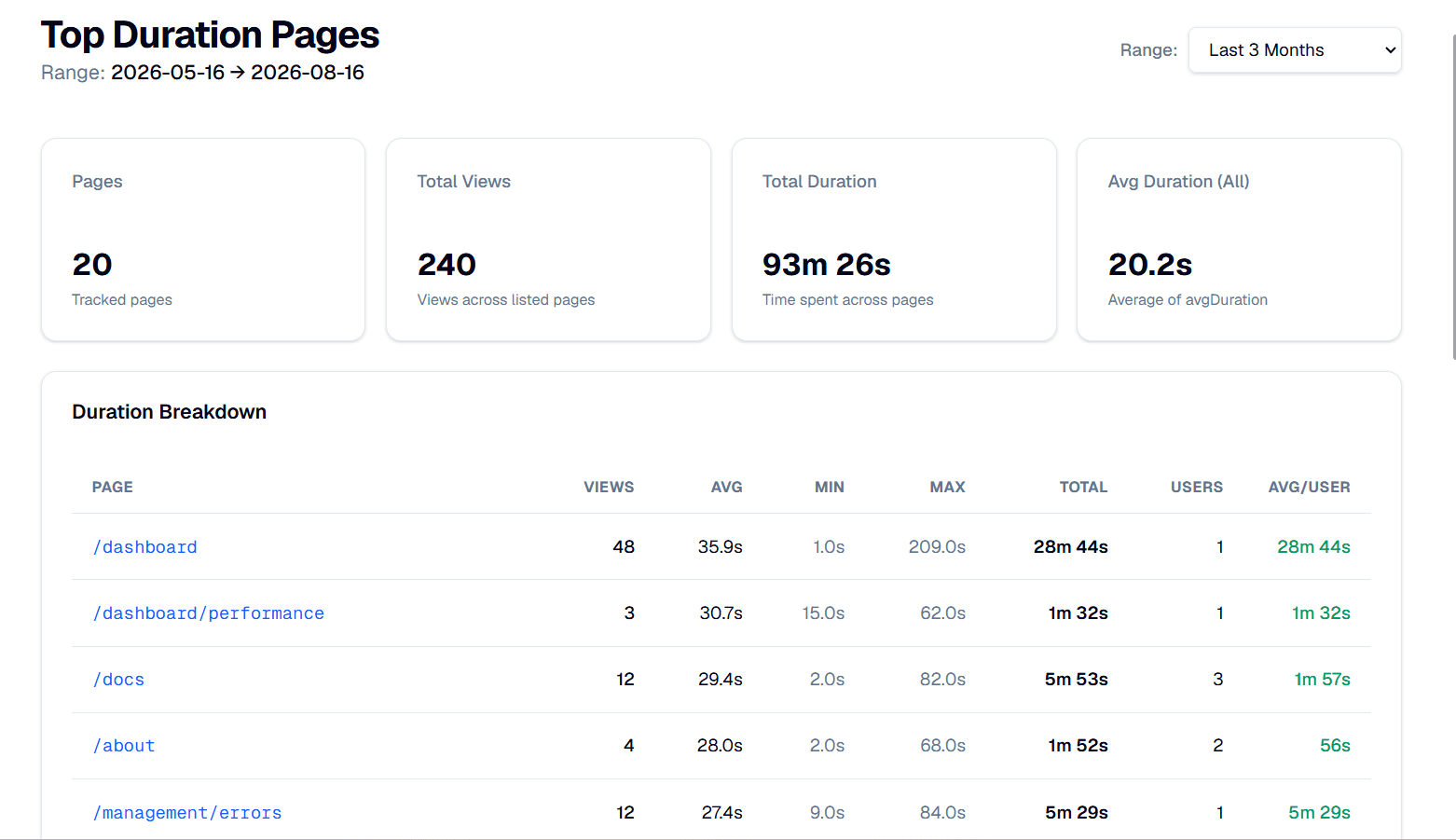Click the bold 5m 29s total value
Image resolution: width=1456 pixels, height=840 pixels.
click(1077, 813)
